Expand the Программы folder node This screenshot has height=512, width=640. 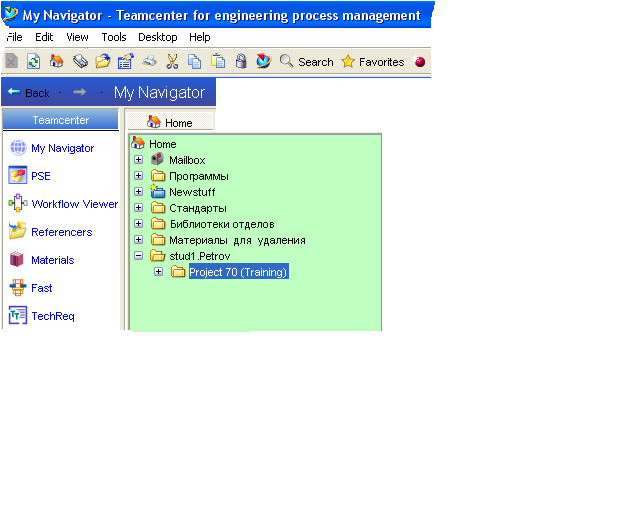[x=138, y=176]
